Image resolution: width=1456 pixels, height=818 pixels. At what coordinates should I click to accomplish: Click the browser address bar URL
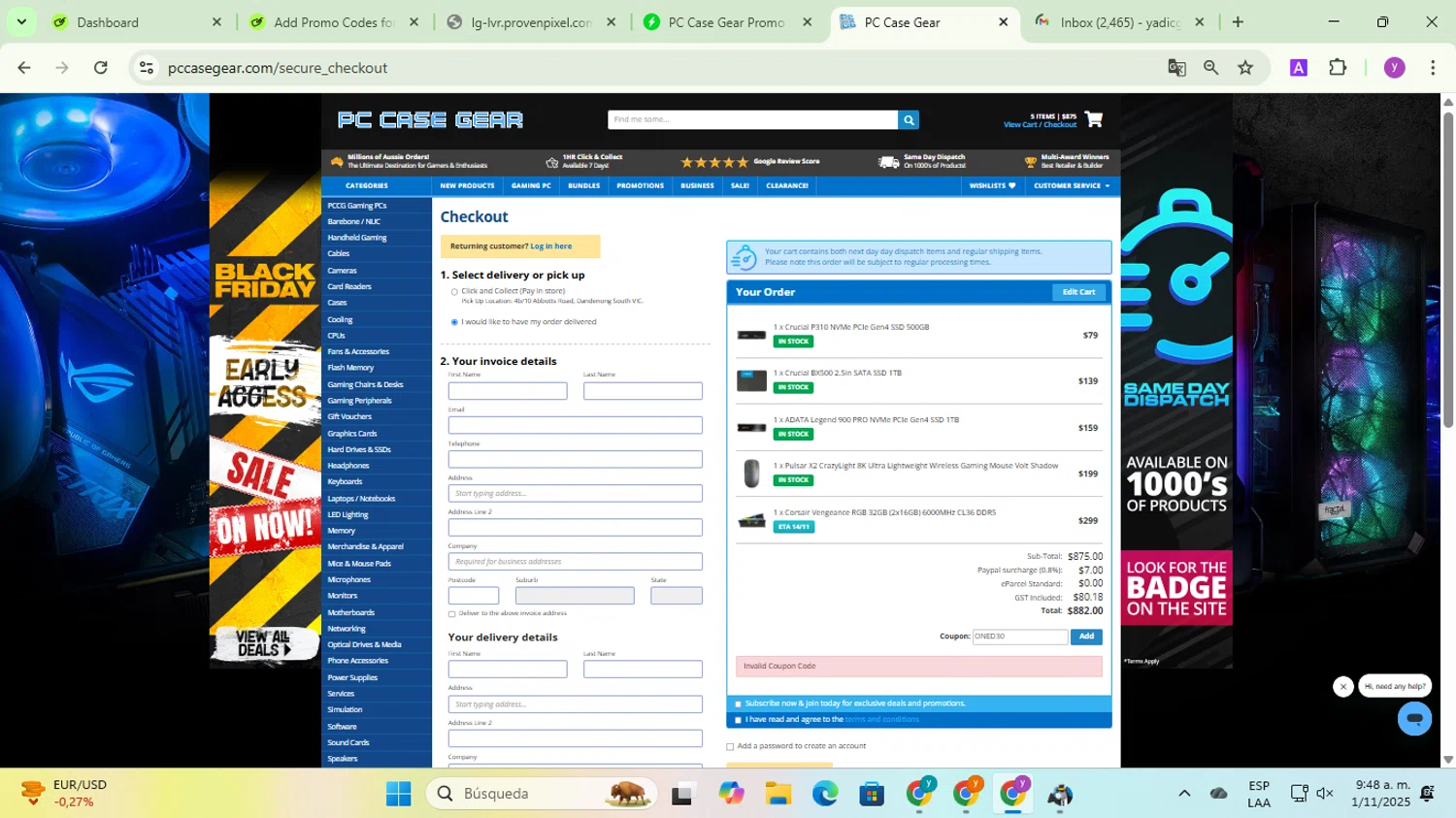[x=278, y=68]
